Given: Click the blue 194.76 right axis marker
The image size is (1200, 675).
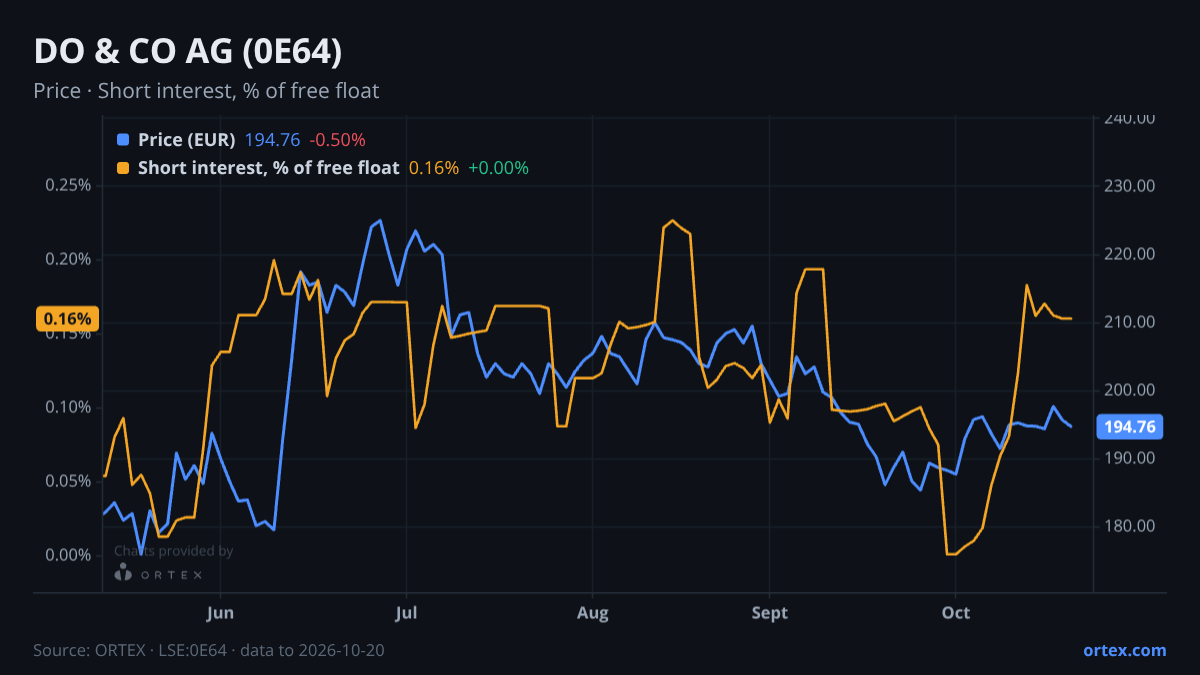Looking at the screenshot, I should tap(1130, 427).
